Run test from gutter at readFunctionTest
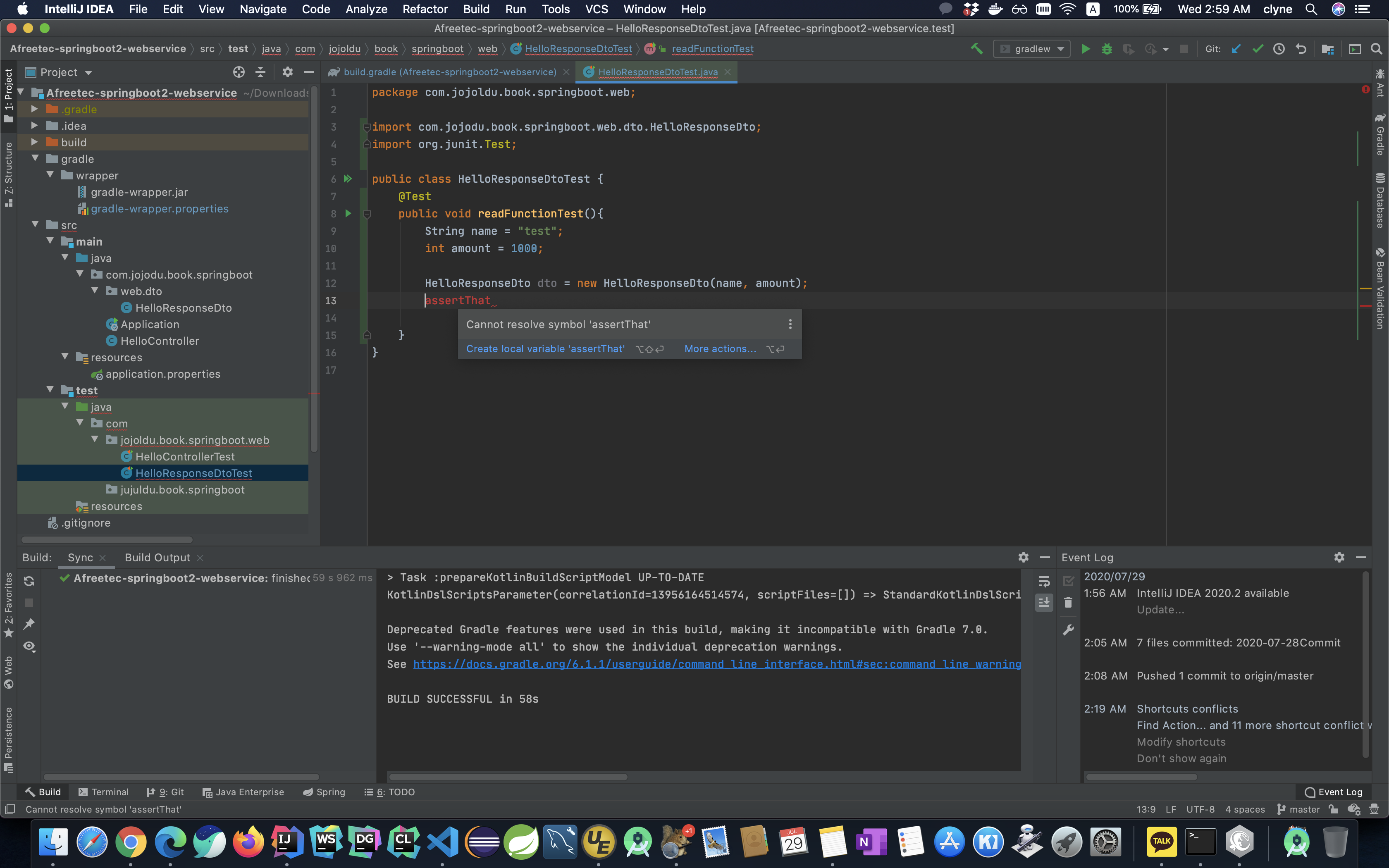Screen dimensions: 1389x868 (x=348, y=214)
